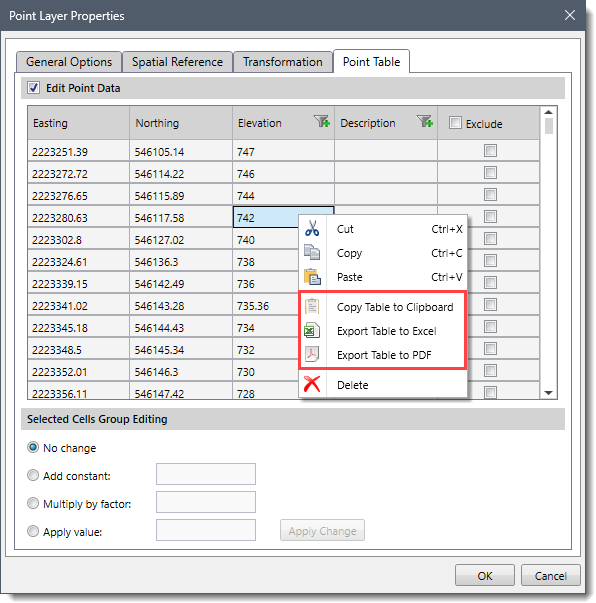Select easting cell 2223302.8
This screenshot has height=603, width=596.
[x=78, y=239]
